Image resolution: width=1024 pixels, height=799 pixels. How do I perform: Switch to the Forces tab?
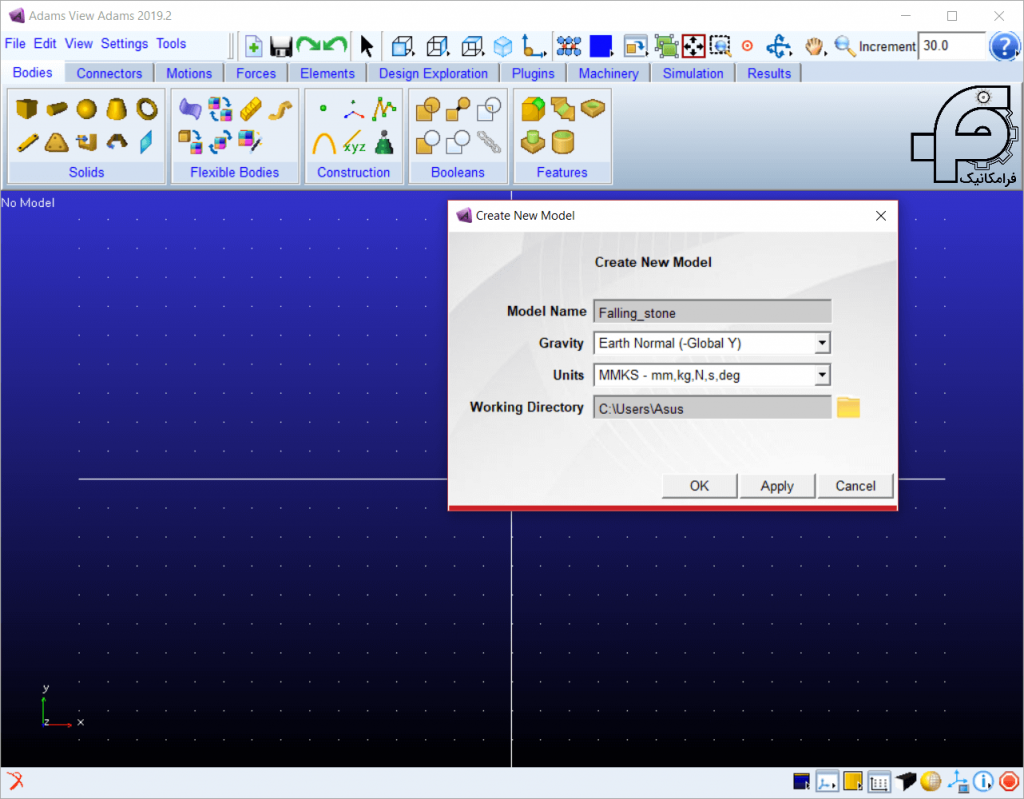[x=256, y=73]
